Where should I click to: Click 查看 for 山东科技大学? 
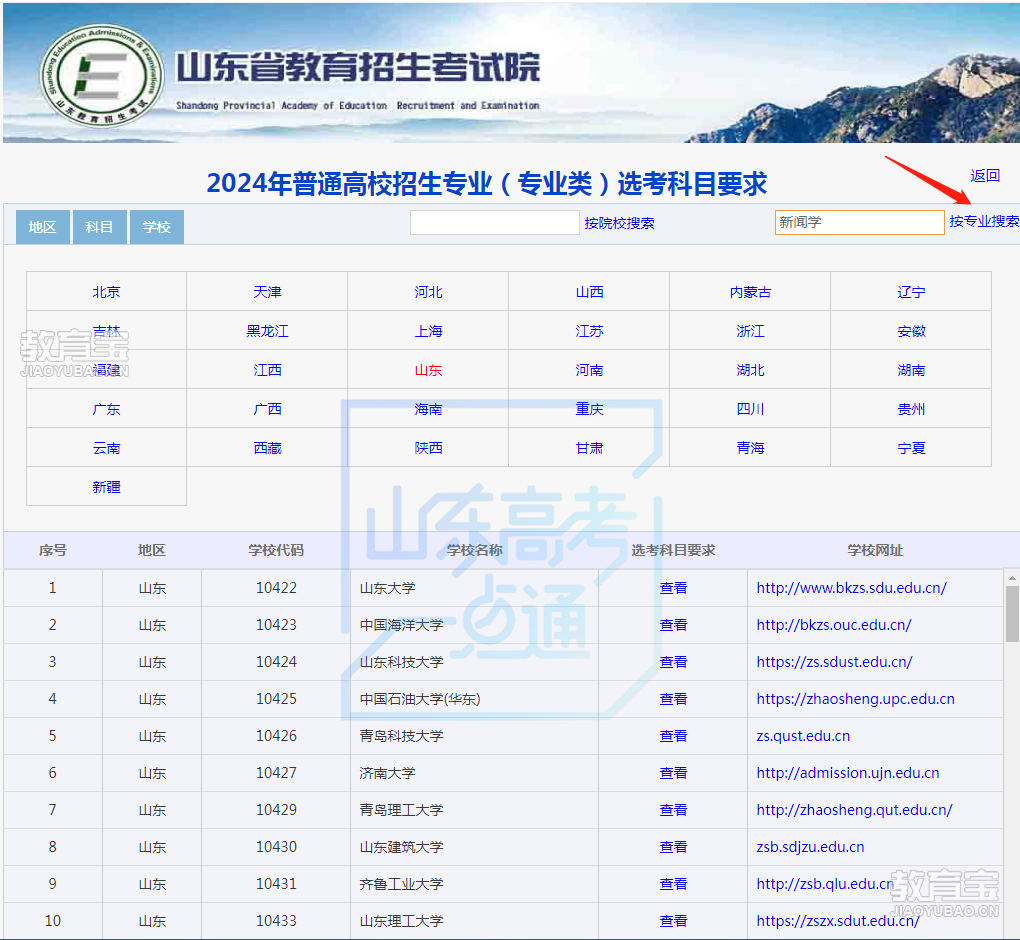pos(673,662)
